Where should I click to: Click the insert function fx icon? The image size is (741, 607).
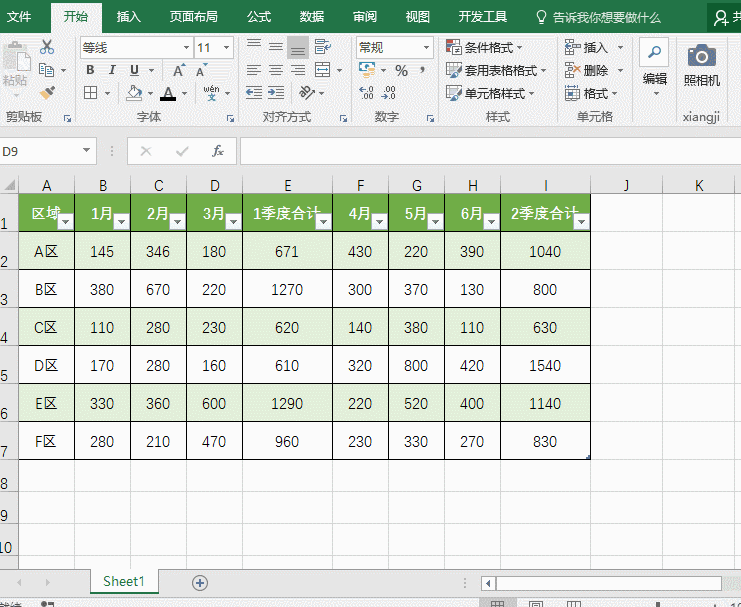217,151
